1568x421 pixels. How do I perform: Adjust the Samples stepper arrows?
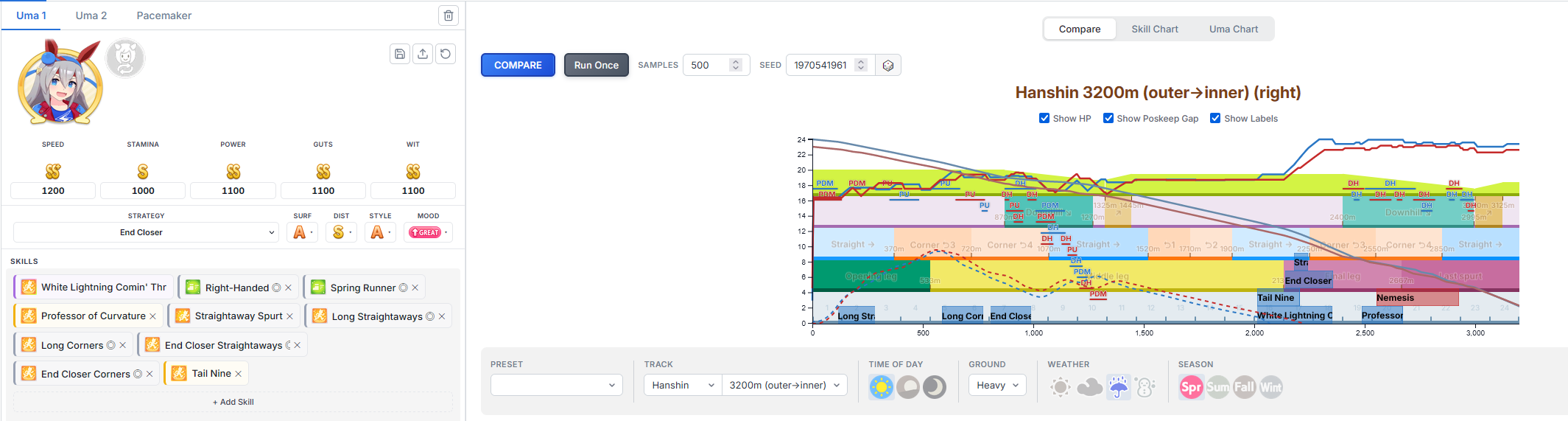(x=735, y=65)
